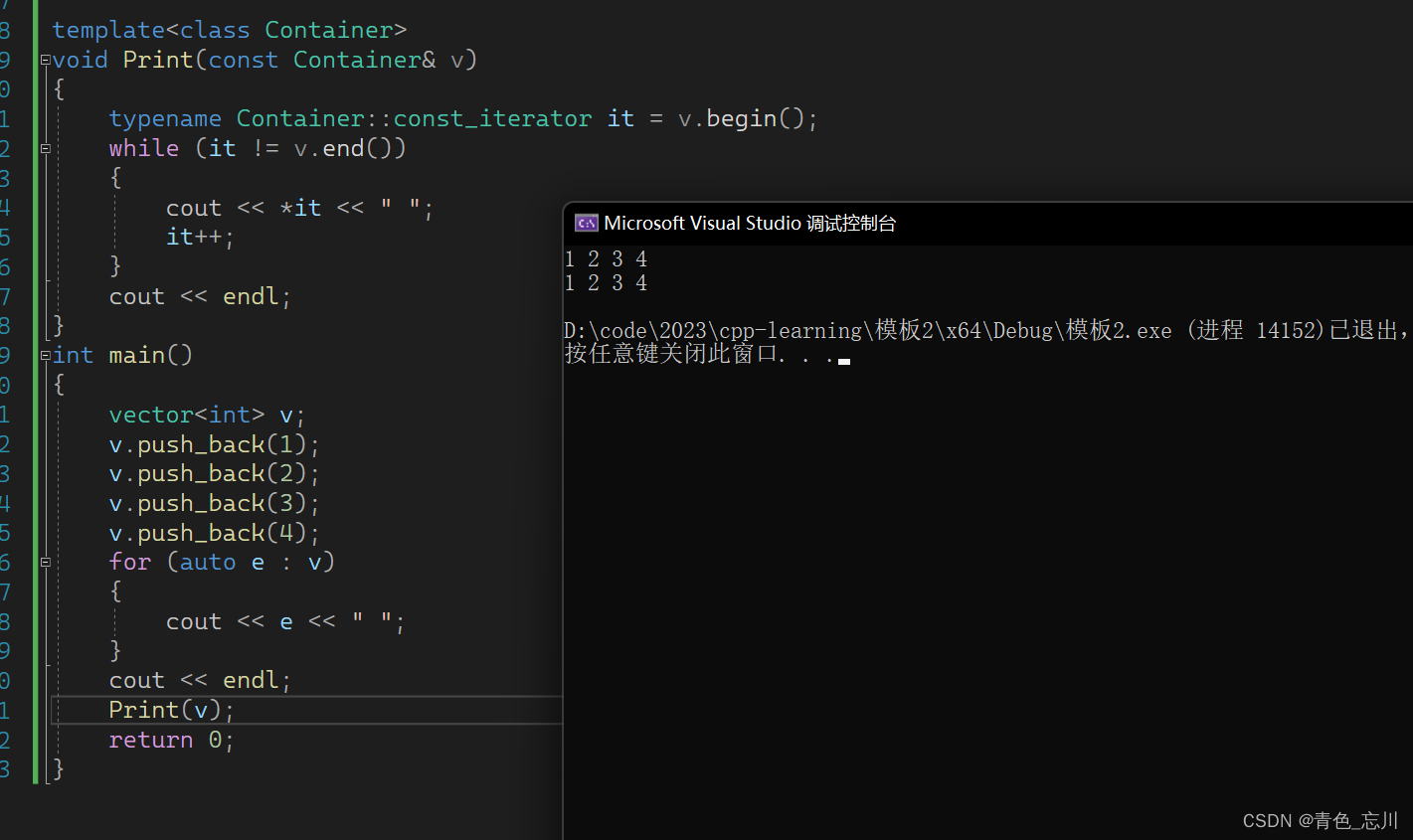Click 'void Print(const Container& v)' line
1413x840 pixels.
265,60
